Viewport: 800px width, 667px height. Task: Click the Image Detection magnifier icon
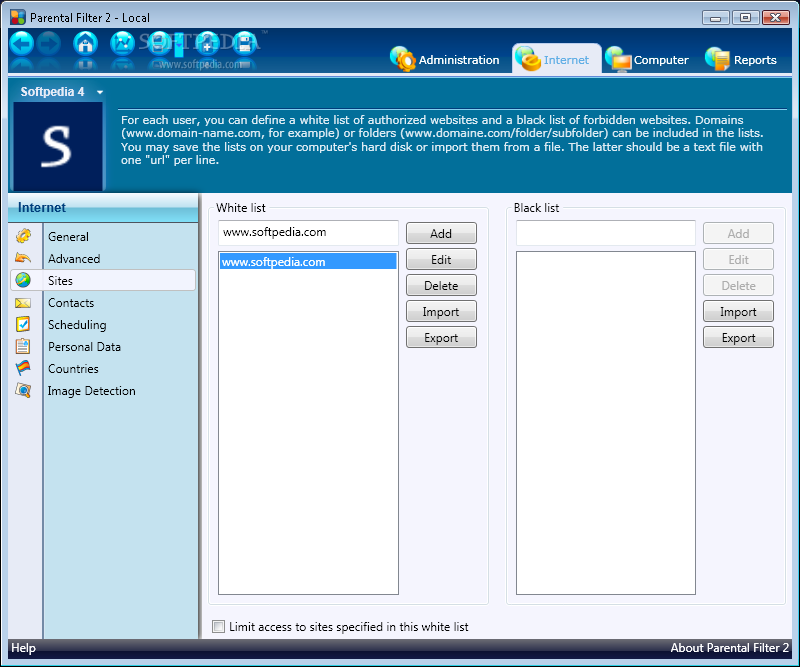(x=23, y=390)
